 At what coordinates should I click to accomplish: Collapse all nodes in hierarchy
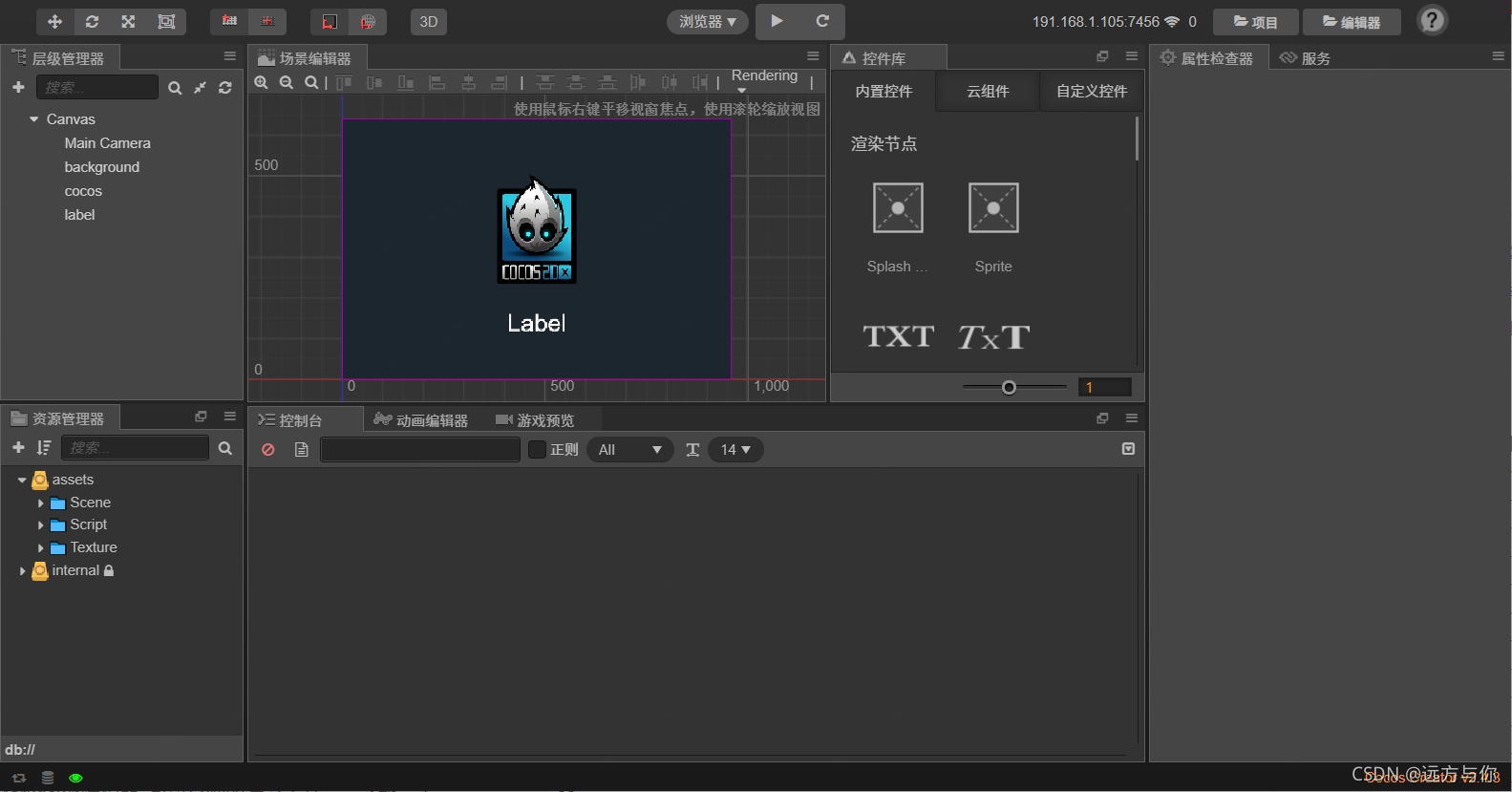click(200, 88)
